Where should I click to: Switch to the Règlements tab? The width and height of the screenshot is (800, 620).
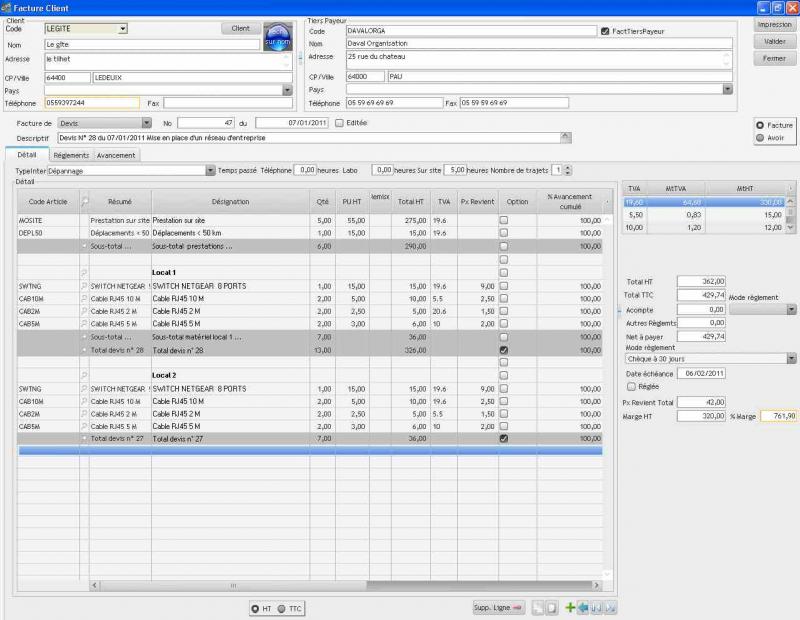(71, 155)
